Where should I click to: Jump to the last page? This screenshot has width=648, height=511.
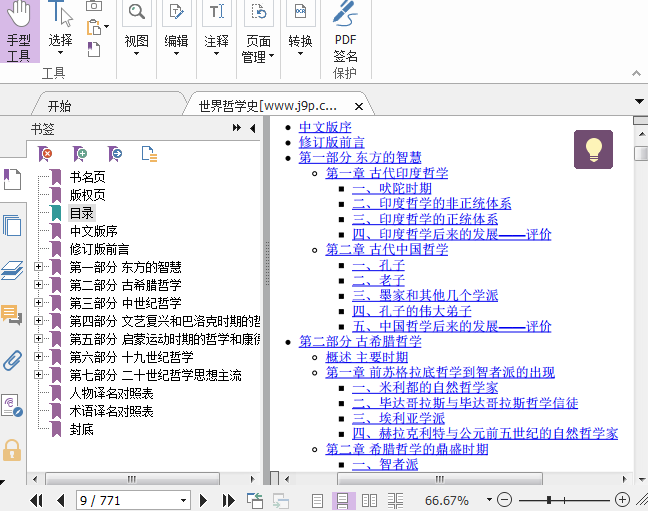coord(228,501)
